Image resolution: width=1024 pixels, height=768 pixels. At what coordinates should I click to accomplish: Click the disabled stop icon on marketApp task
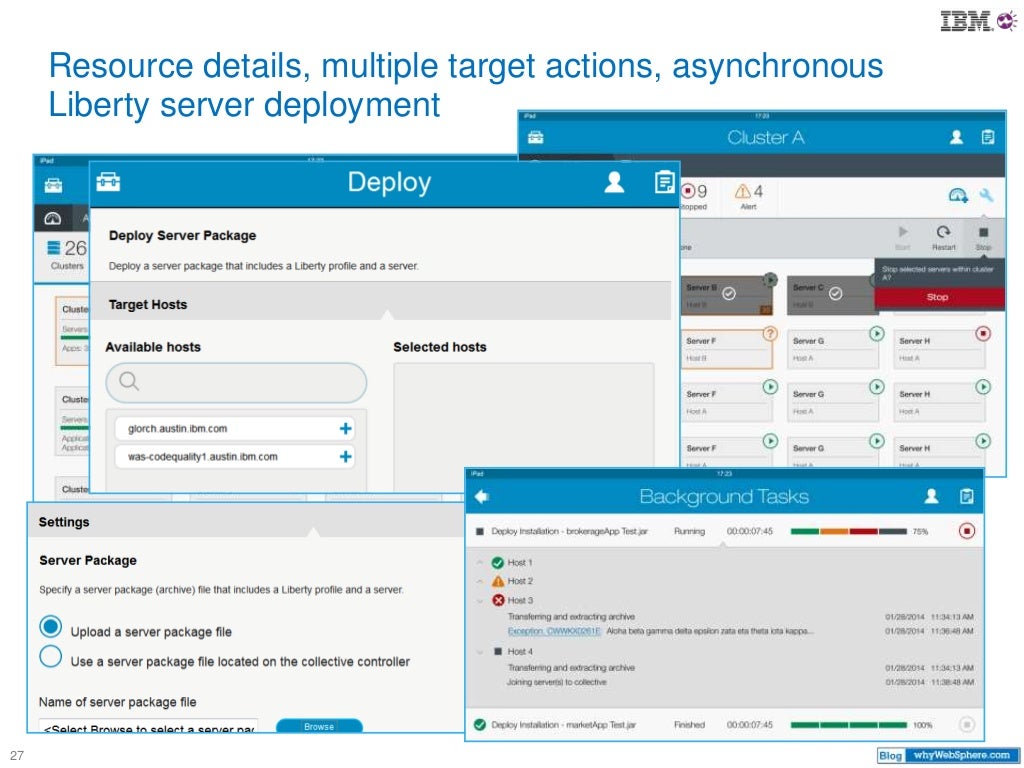[x=967, y=724]
